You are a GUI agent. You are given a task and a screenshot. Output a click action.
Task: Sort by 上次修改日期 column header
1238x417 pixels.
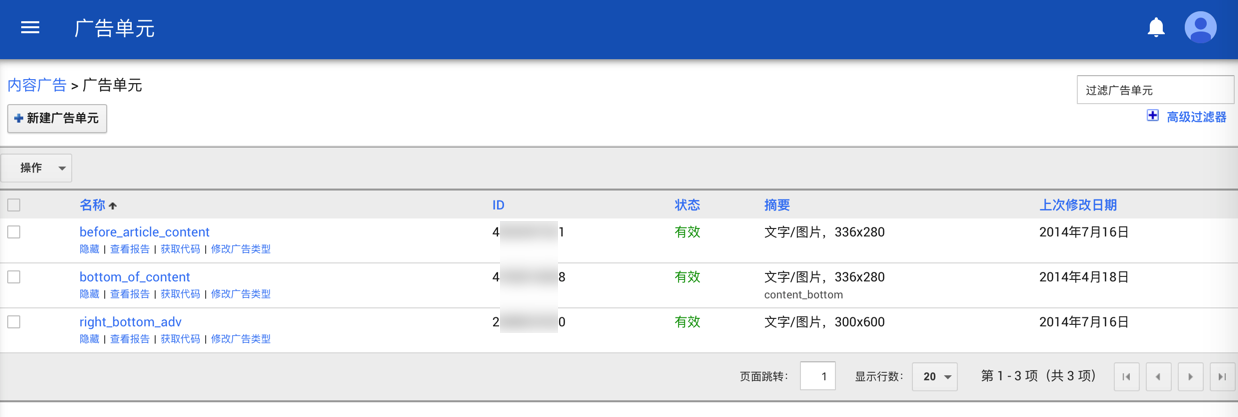click(x=1077, y=205)
